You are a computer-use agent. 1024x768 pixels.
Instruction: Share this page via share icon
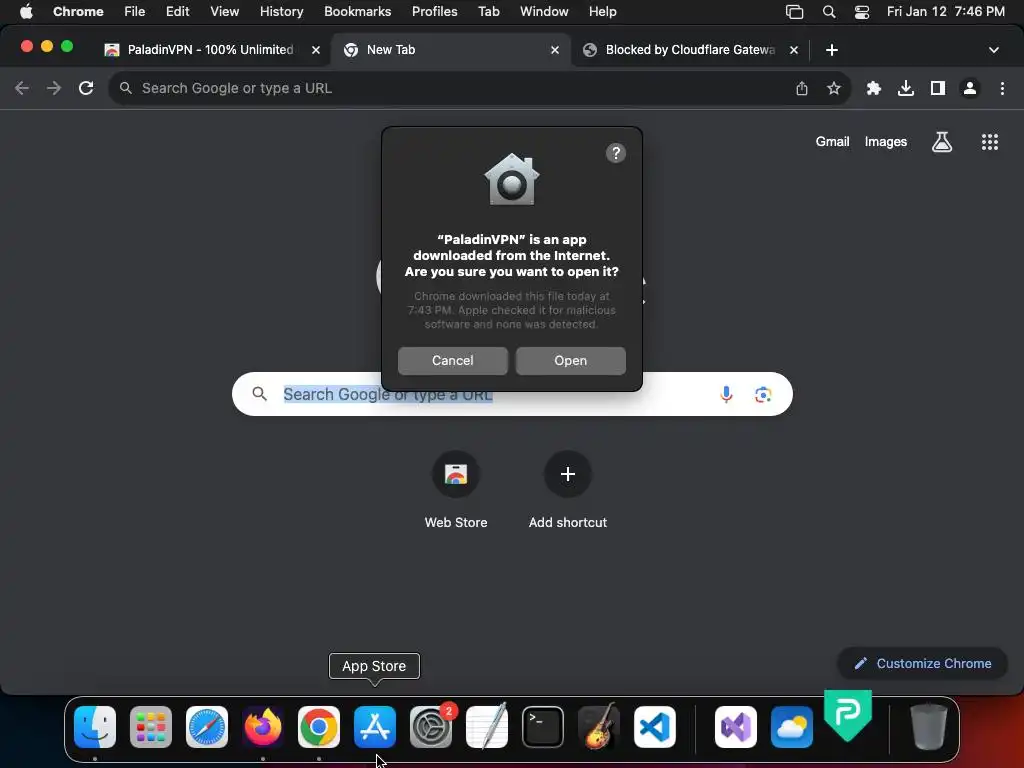tap(802, 88)
